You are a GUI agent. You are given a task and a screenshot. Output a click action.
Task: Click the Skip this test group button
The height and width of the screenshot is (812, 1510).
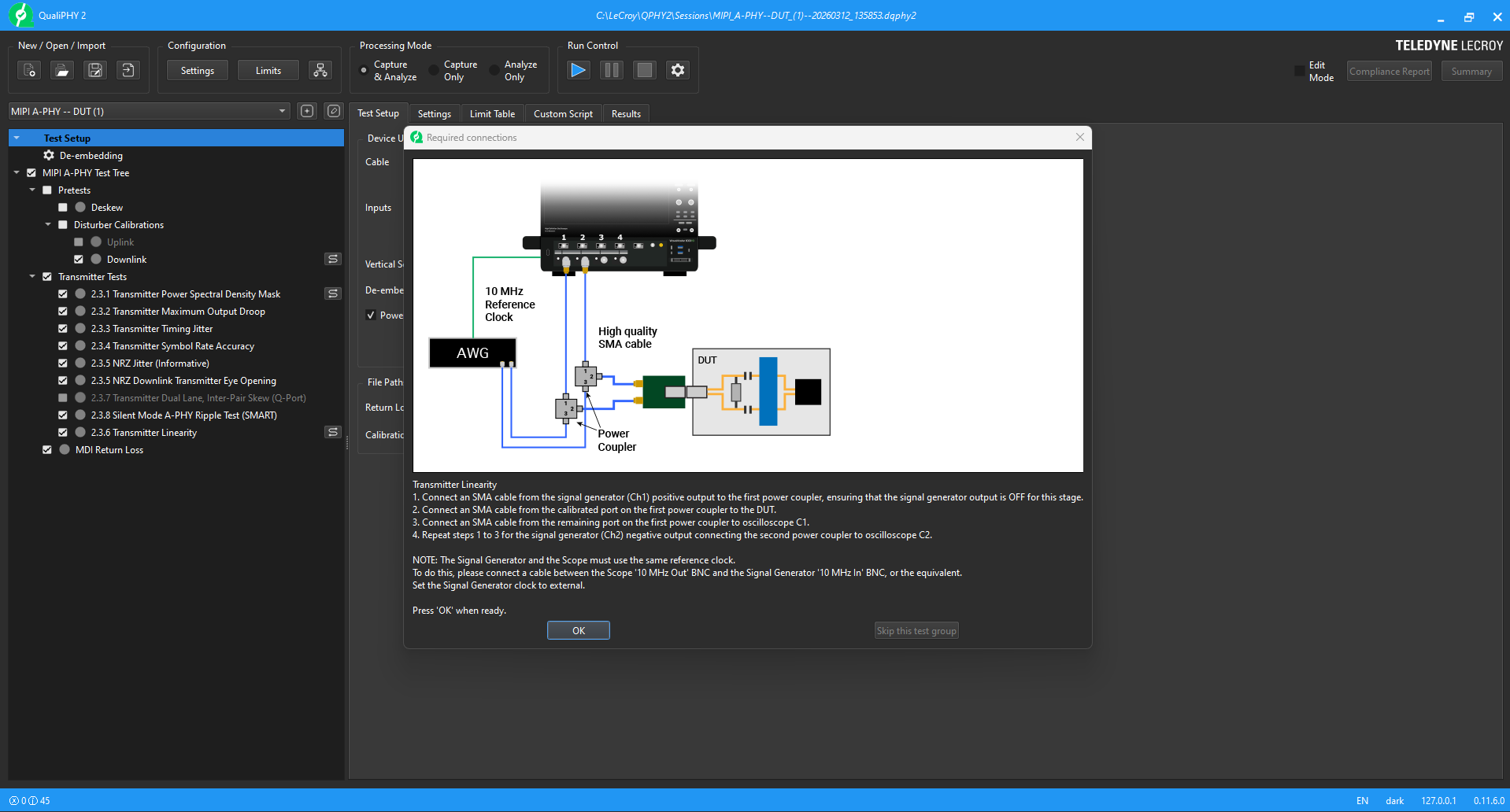pyautogui.click(x=916, y=631)
